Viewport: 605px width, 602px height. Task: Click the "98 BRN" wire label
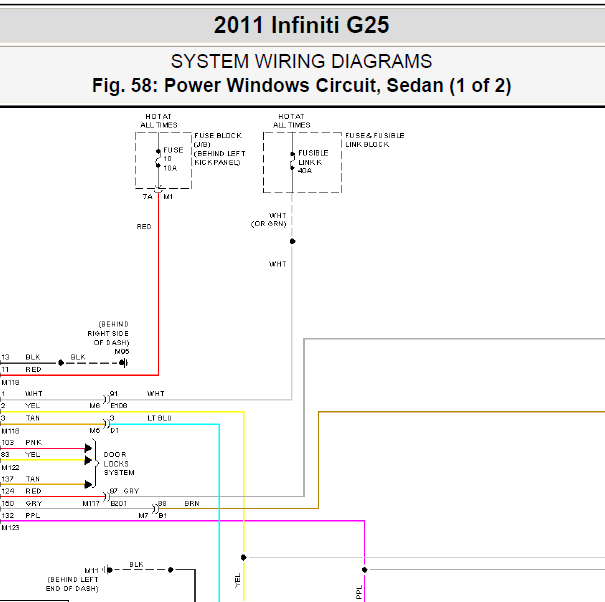tap(179, 503)
